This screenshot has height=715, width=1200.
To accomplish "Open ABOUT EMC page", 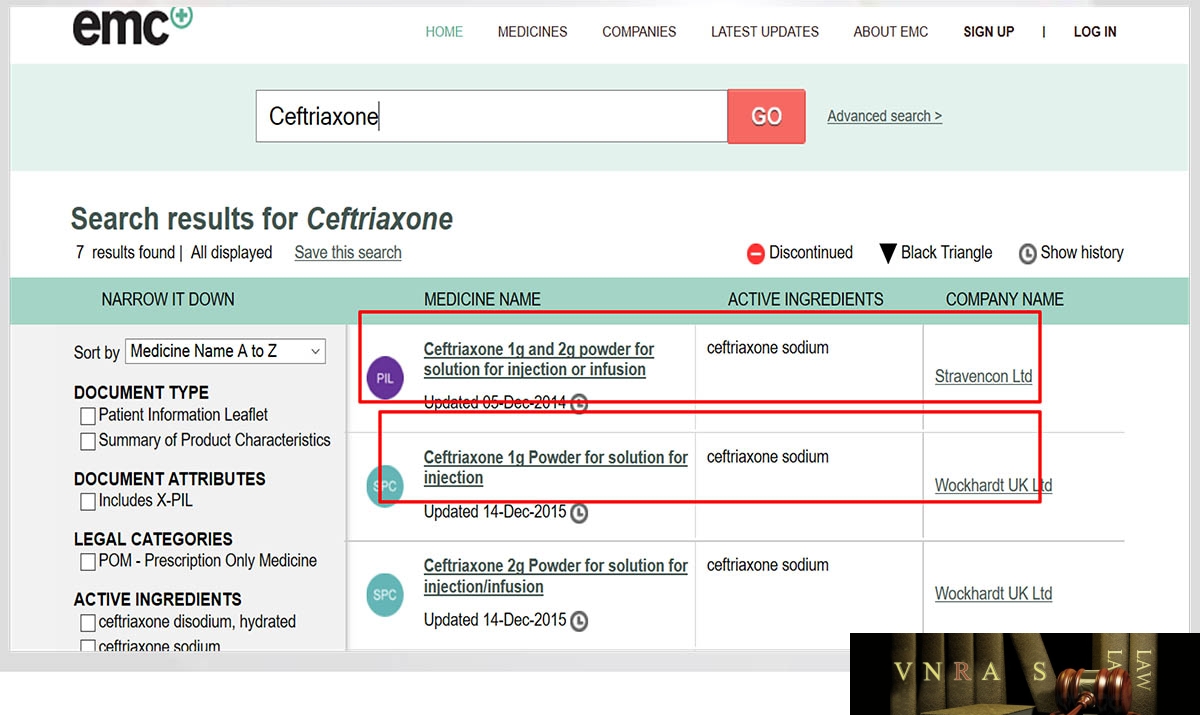I will tap(890, 32).
